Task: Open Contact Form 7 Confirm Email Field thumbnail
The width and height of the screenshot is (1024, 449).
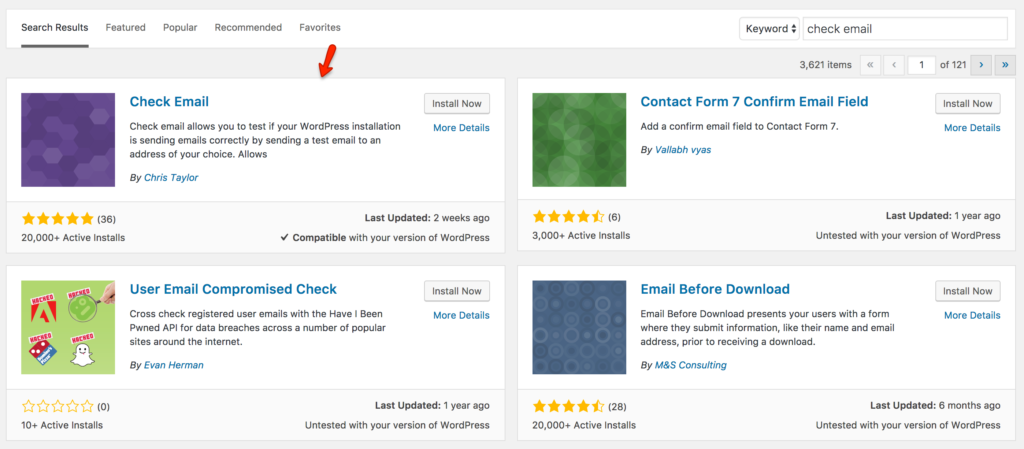Action: pos(579,140)
